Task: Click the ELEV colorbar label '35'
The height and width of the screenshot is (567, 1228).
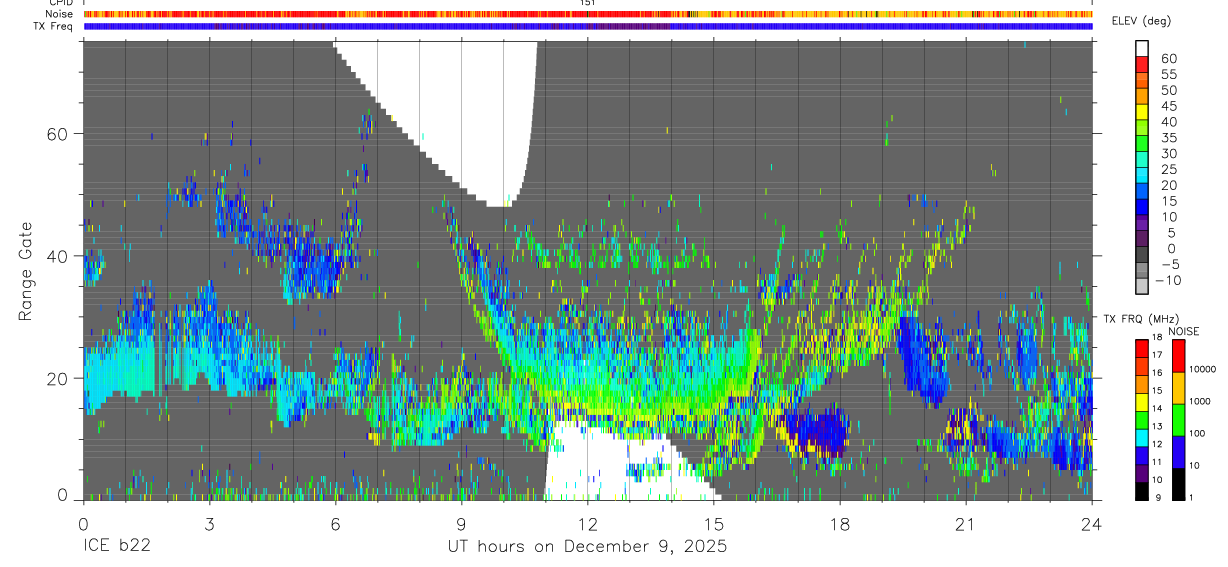Action: tap(1167, 138)
